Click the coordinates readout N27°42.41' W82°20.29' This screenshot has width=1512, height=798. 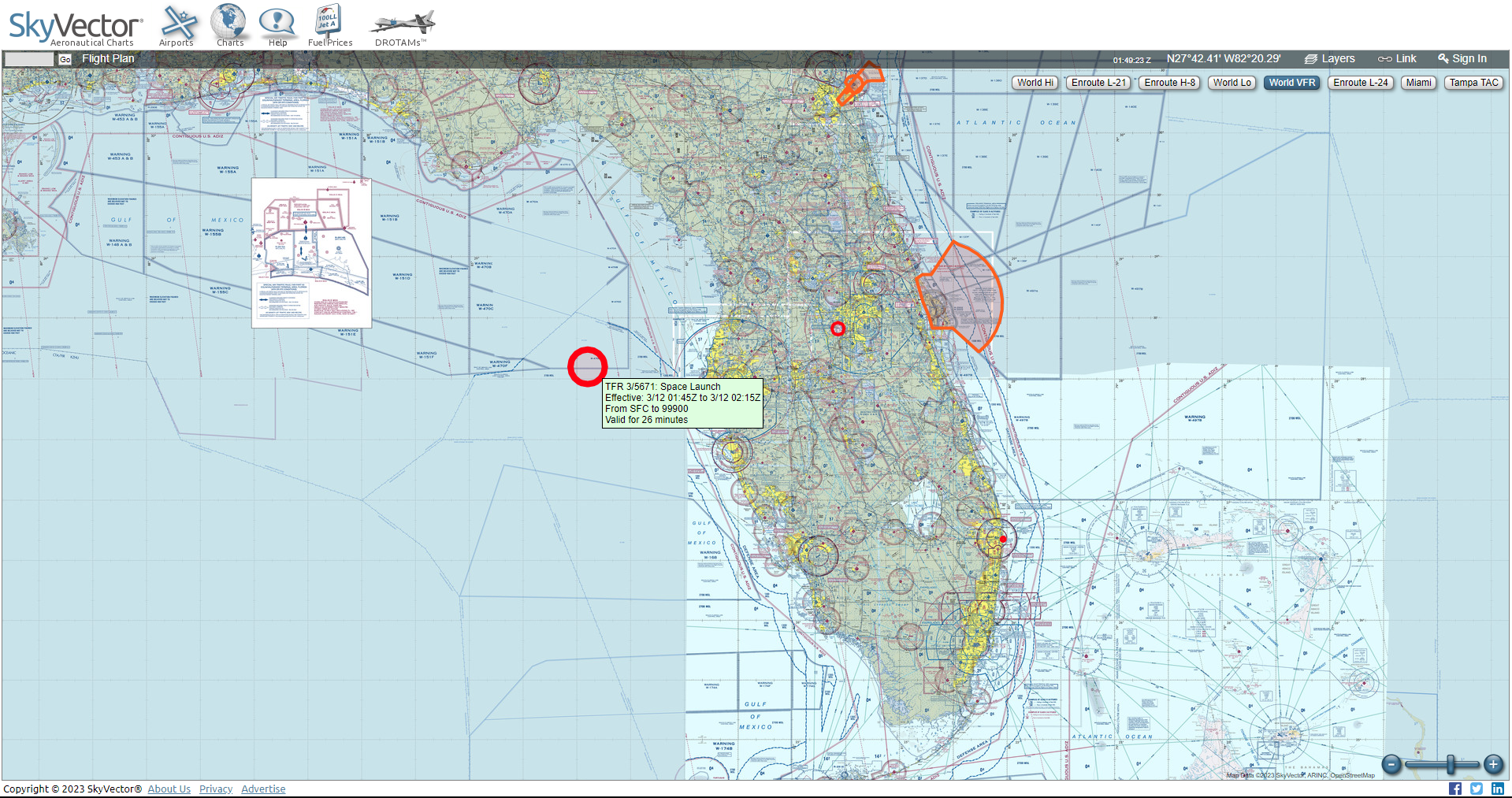tap(1224, 59)
